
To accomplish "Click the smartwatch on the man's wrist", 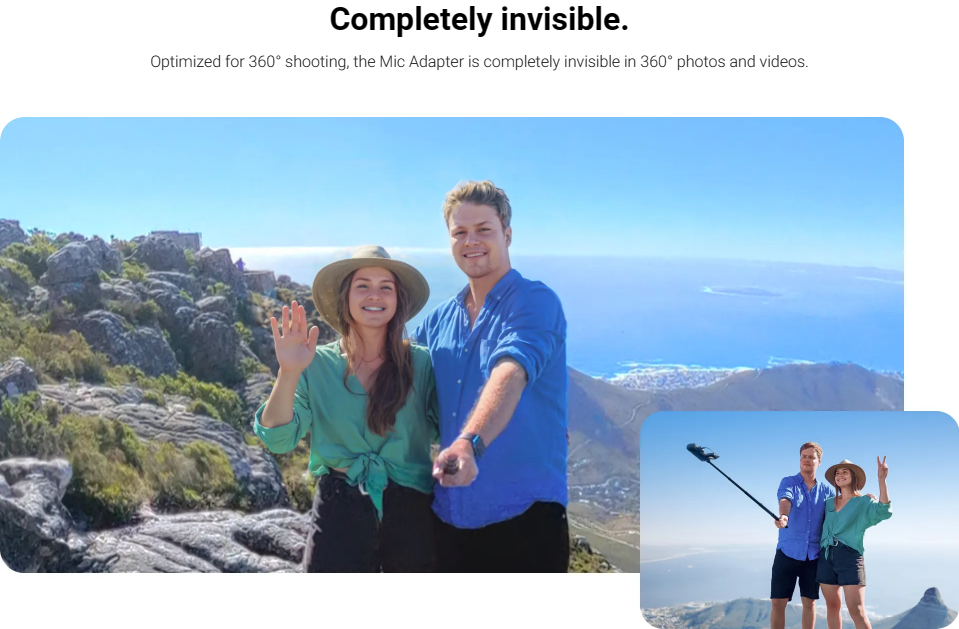I will (x=473, y=443).
